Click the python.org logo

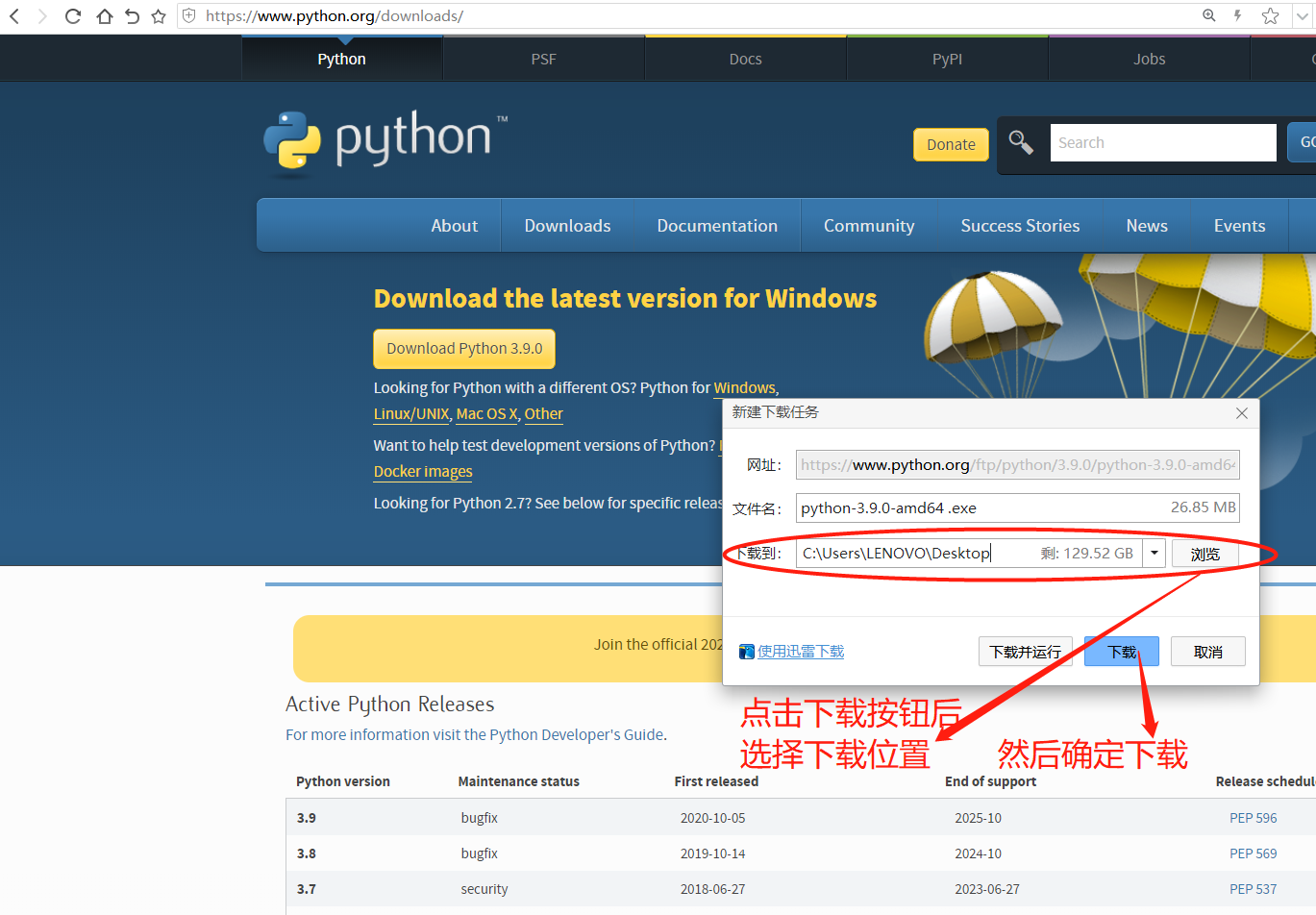pyautogui.click(x=385, y=143)
